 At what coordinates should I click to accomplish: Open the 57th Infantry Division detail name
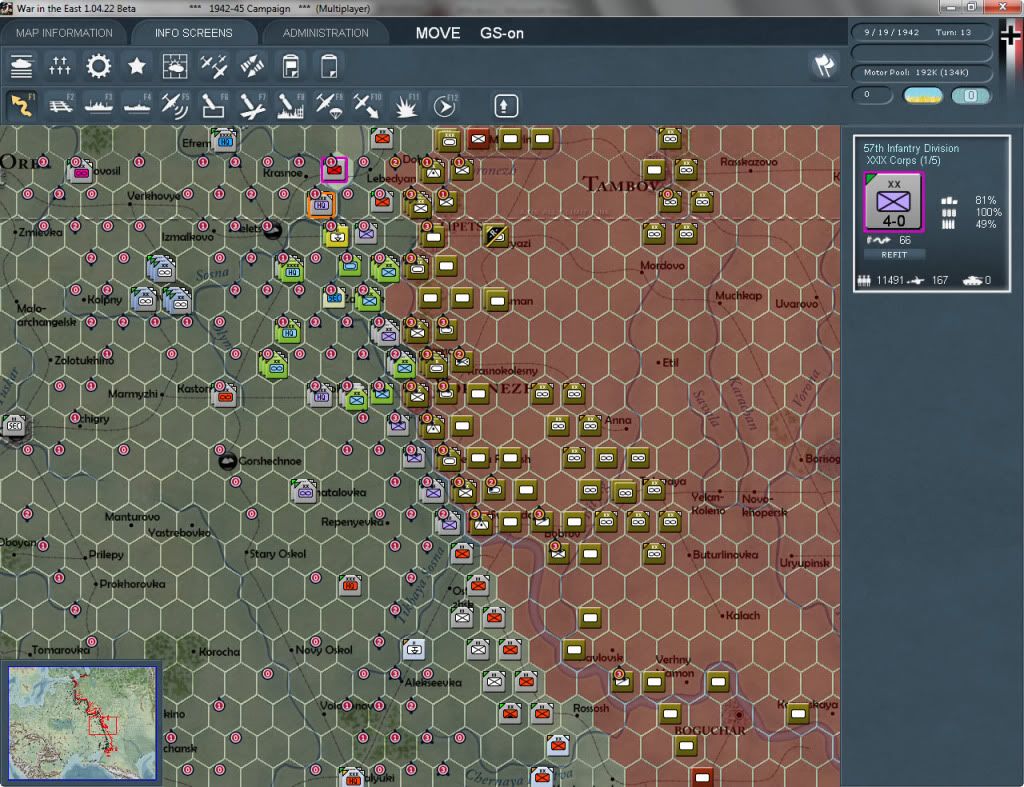(x=911, y=148)
